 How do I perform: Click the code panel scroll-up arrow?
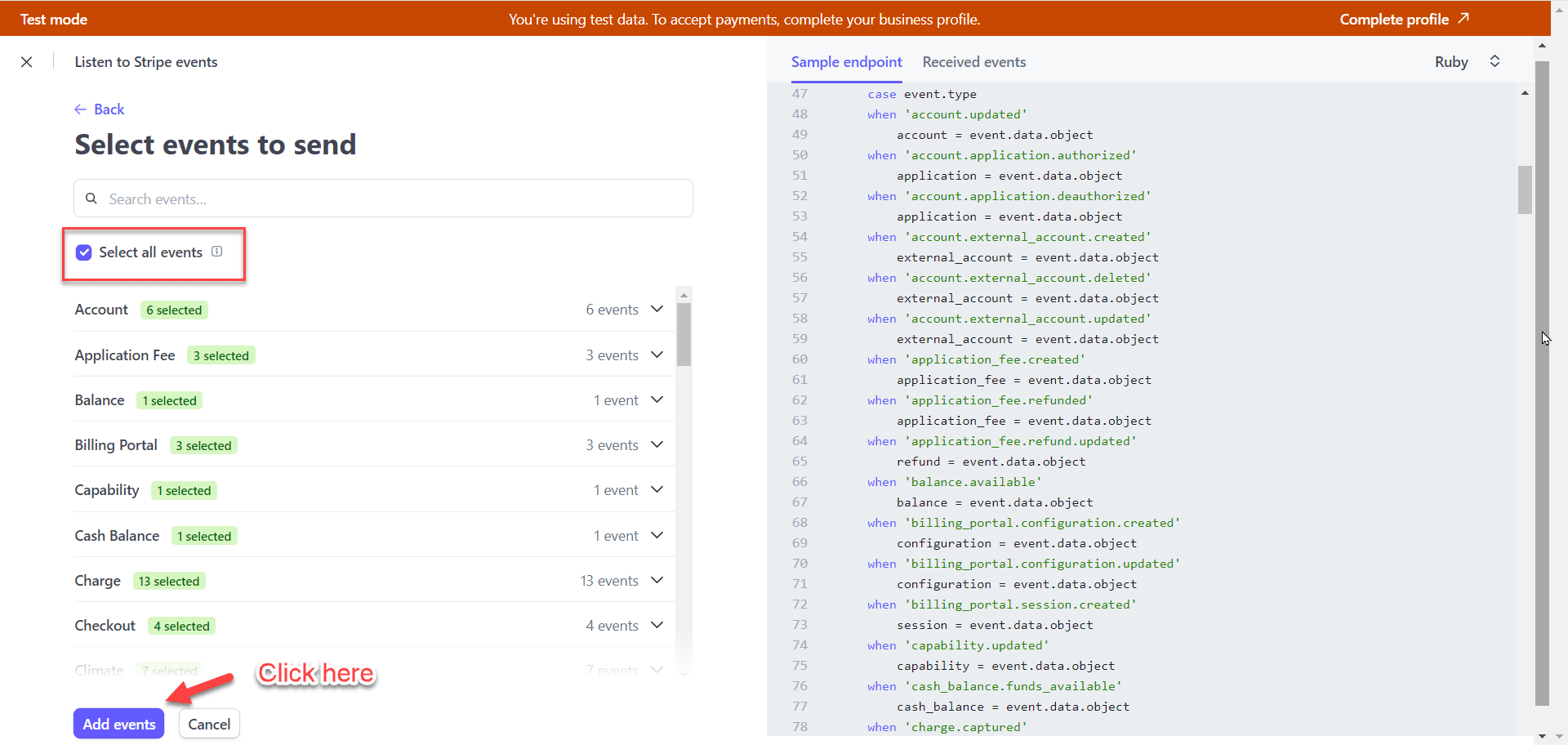coord(1525,94)
